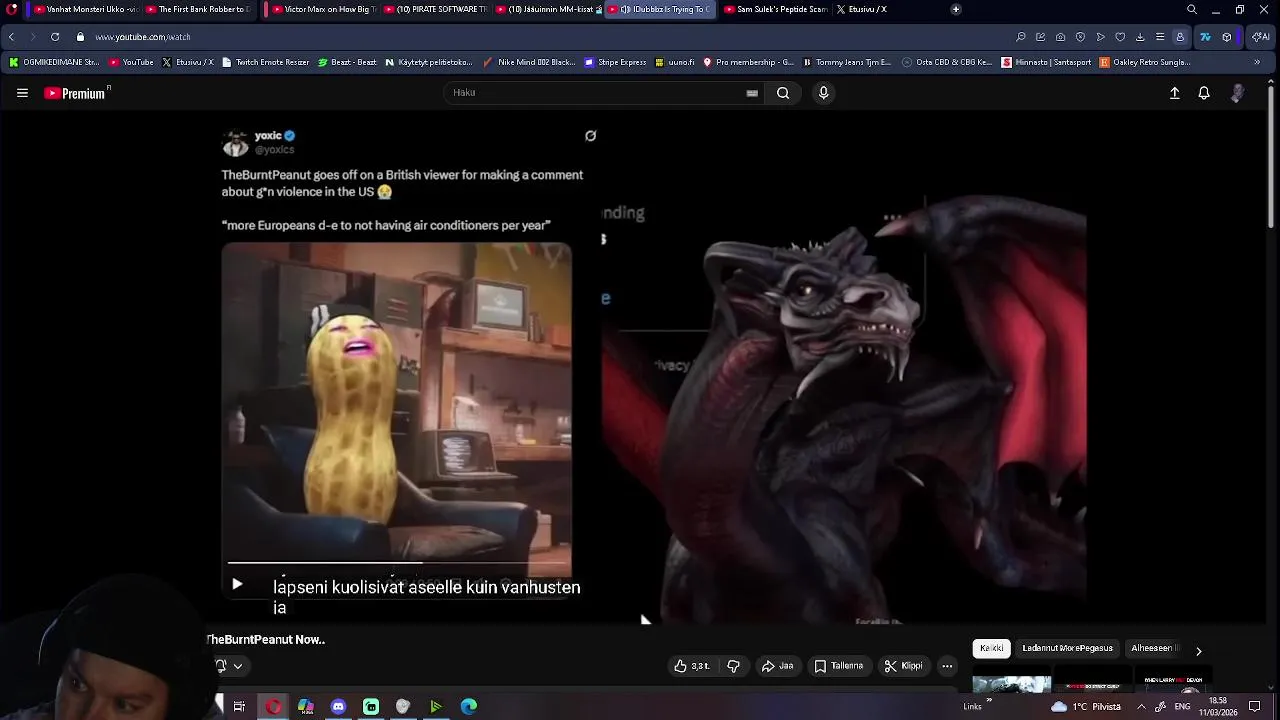Create a clip with Klippi button
1280x720 pixels.
click(x=903, y=666)
